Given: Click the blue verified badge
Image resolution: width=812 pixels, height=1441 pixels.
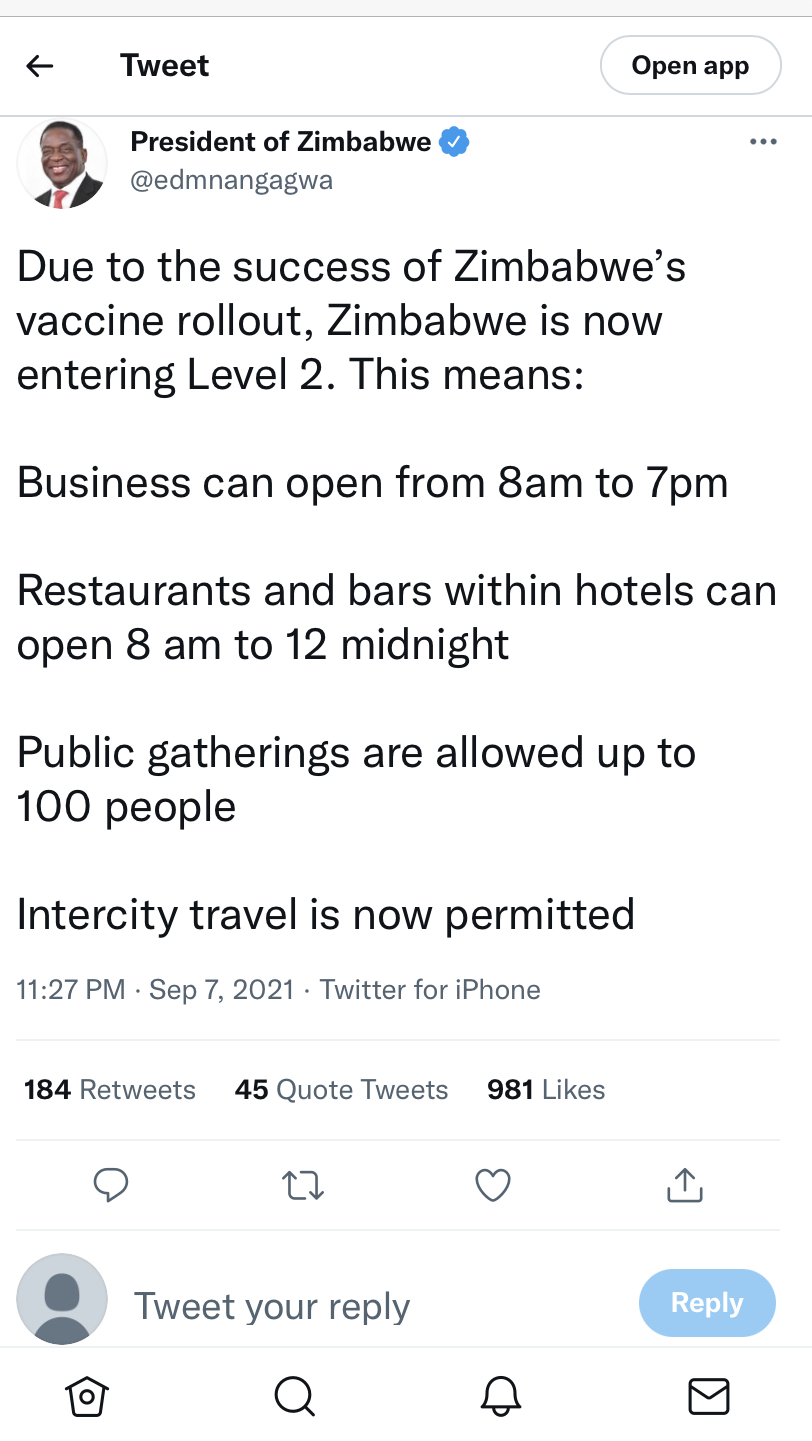Looking at the screenshot, I should point(454,142).
